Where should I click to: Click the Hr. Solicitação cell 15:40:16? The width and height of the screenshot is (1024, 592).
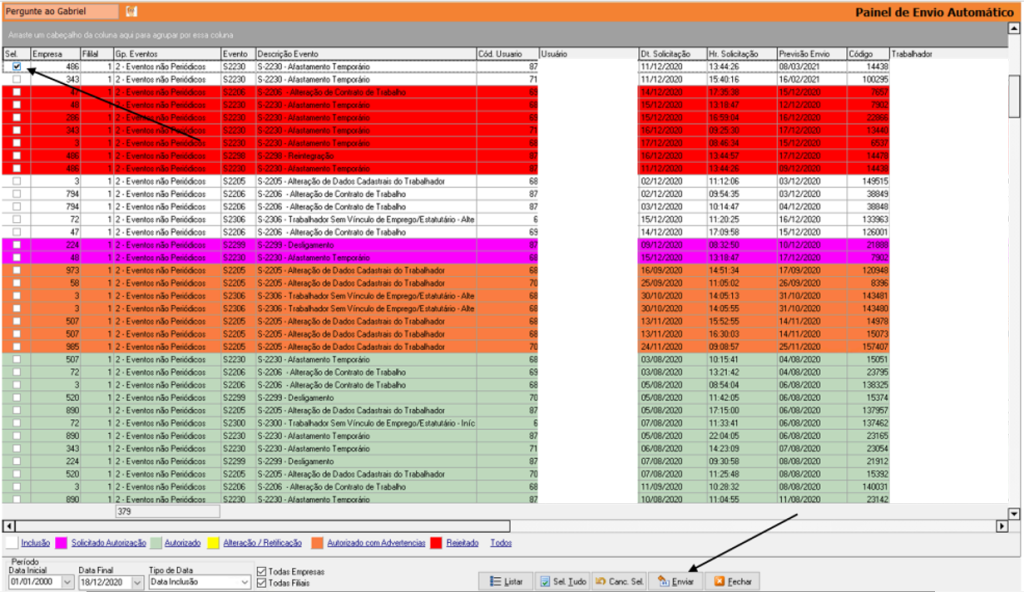coord(742,79)
